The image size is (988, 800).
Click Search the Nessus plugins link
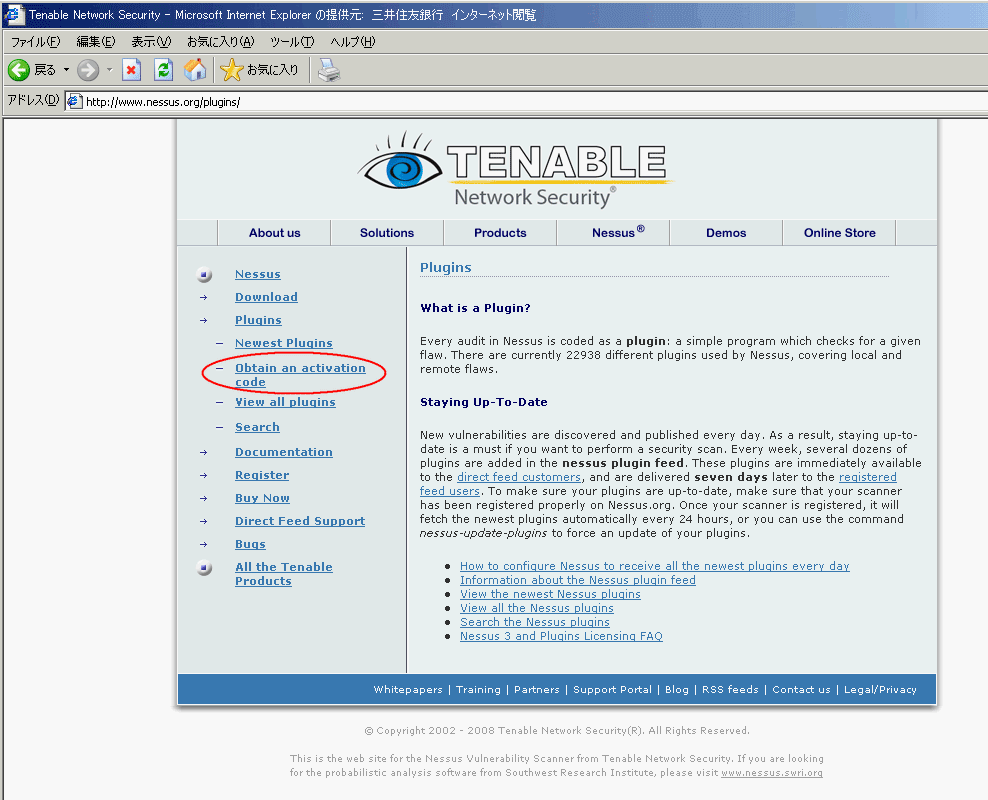535,622
